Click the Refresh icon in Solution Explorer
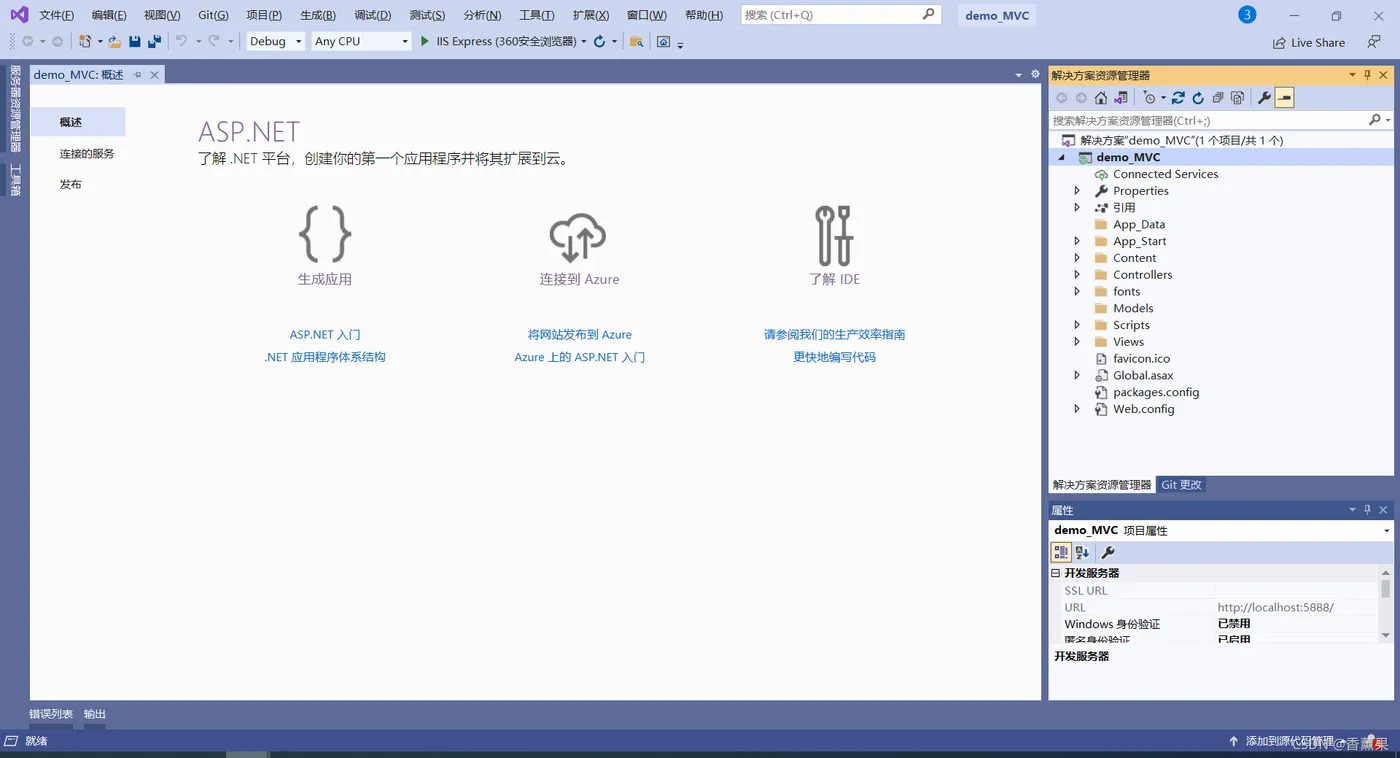Viewport: 1400px width, 758px height. [x=1198, y=98]
